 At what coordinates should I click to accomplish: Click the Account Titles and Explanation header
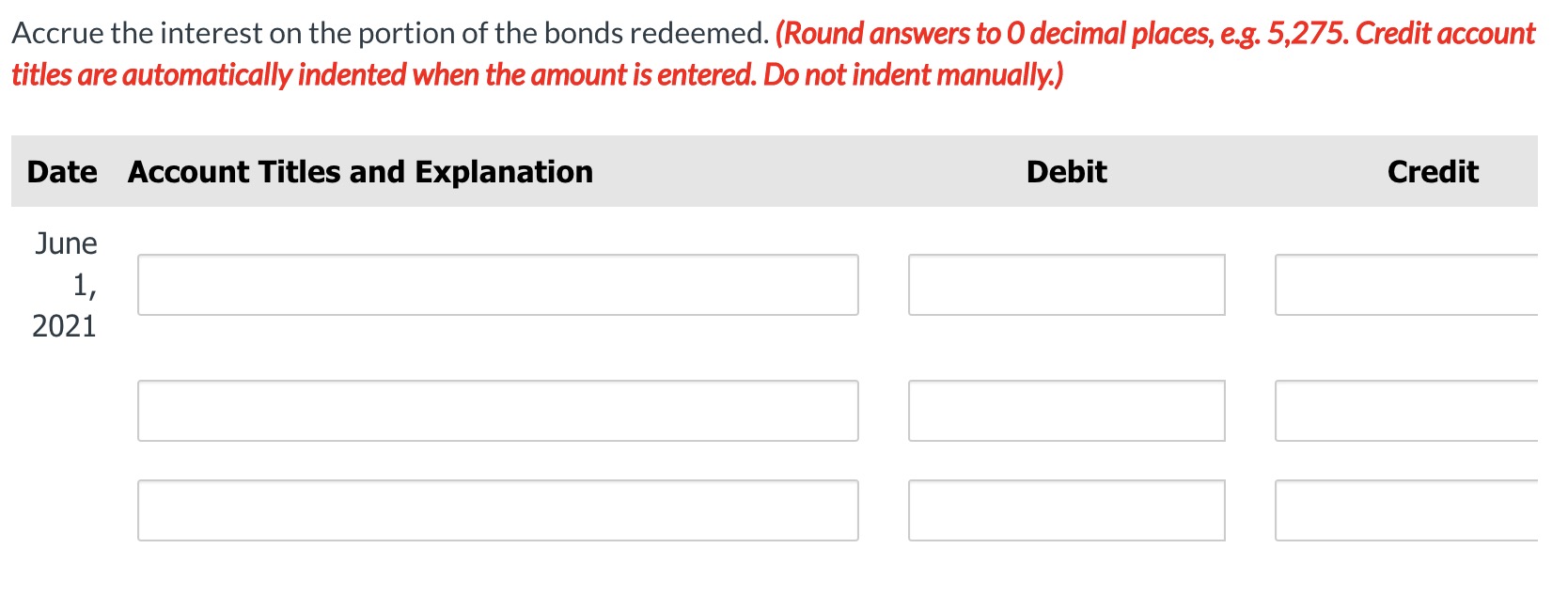tap(359, 172)
